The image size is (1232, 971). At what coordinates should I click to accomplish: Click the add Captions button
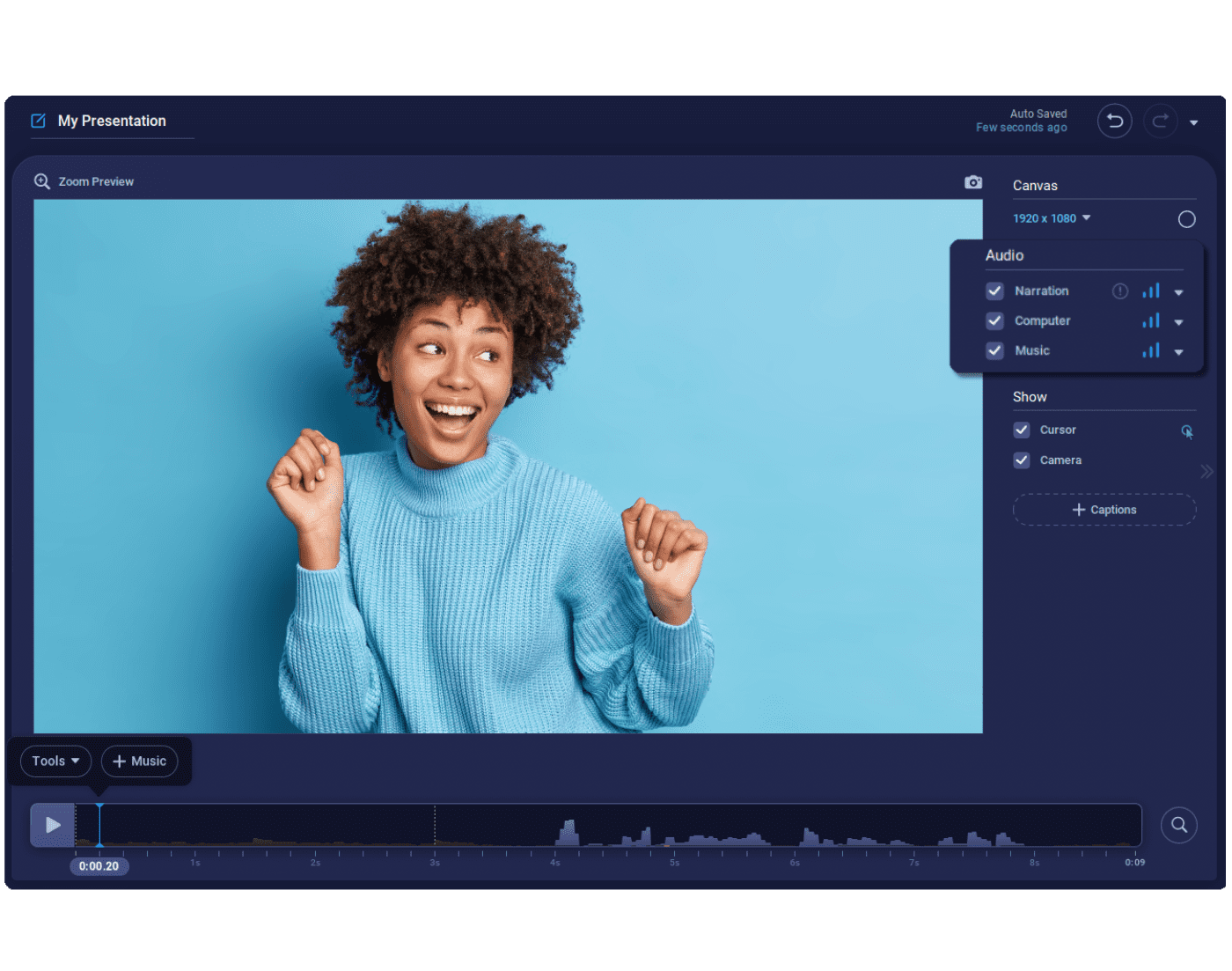click(x=1104, y=510)
